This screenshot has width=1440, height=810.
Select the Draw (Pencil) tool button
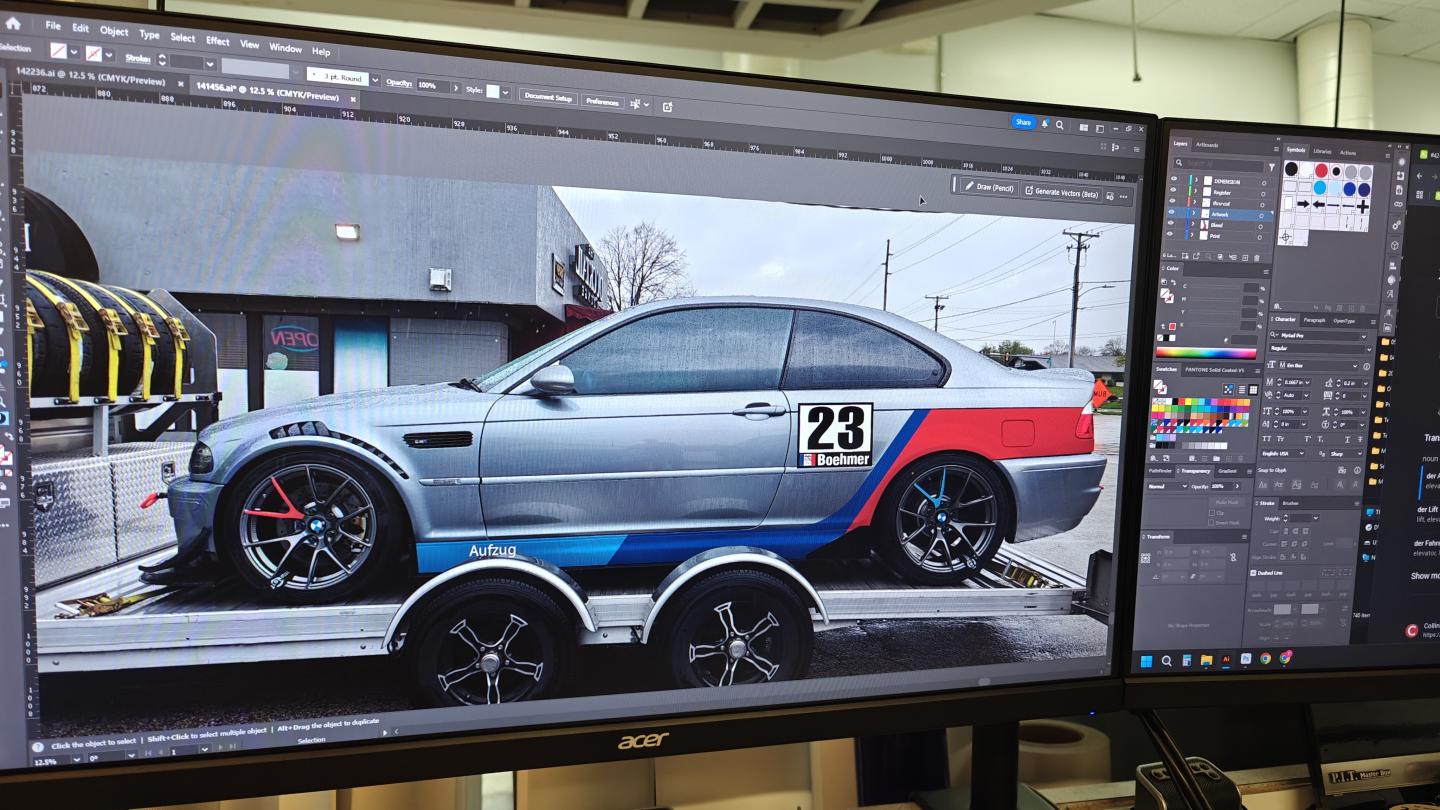[x=988, y=187]
